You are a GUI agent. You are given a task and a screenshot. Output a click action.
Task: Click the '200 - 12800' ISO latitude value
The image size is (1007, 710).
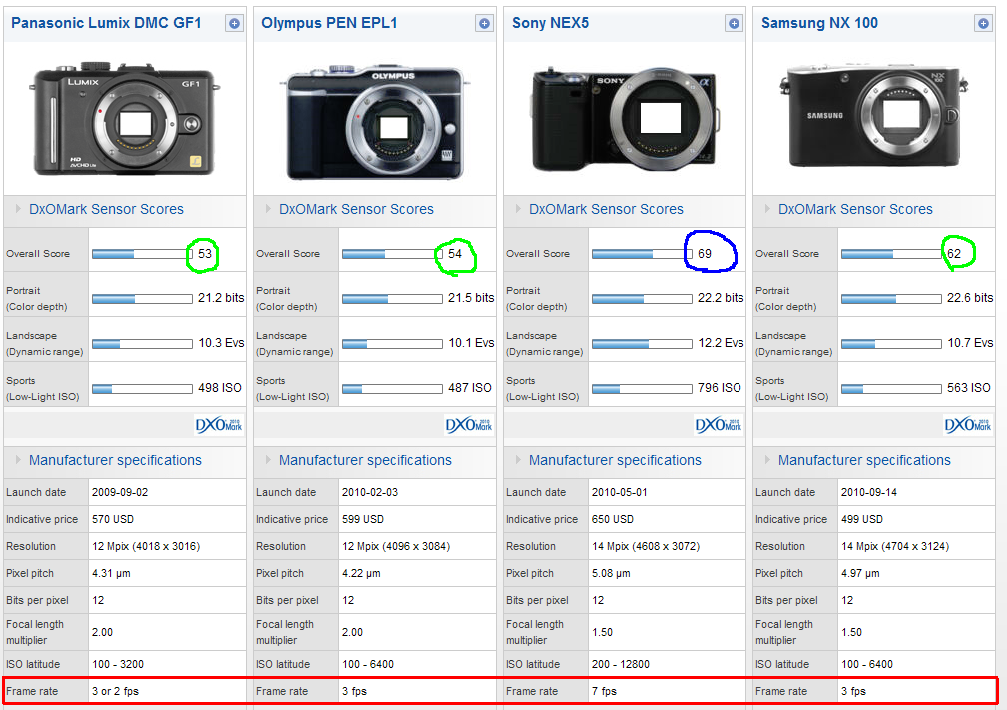(x=621, y=664)
